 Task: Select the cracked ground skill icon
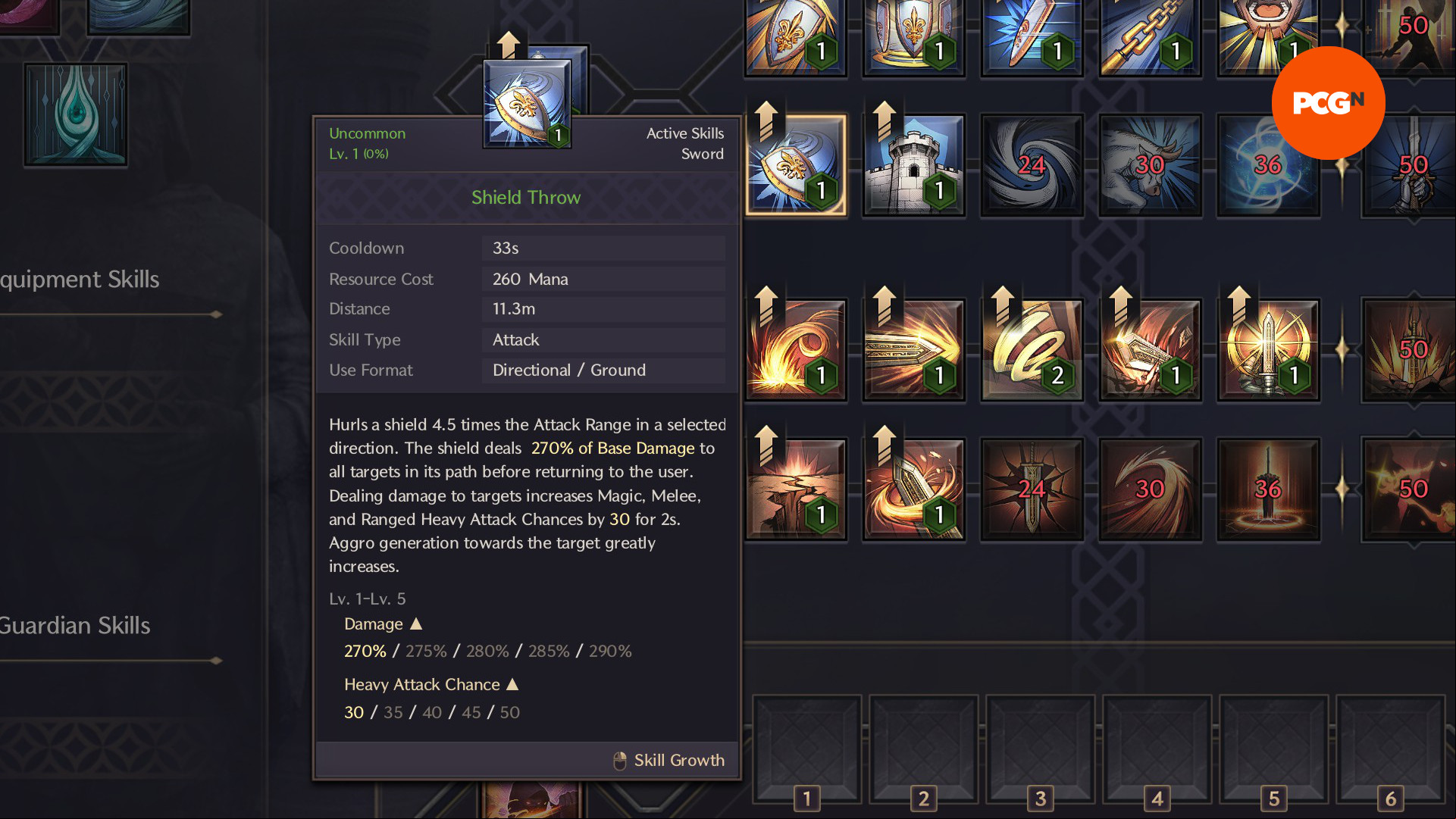(796, 489)
